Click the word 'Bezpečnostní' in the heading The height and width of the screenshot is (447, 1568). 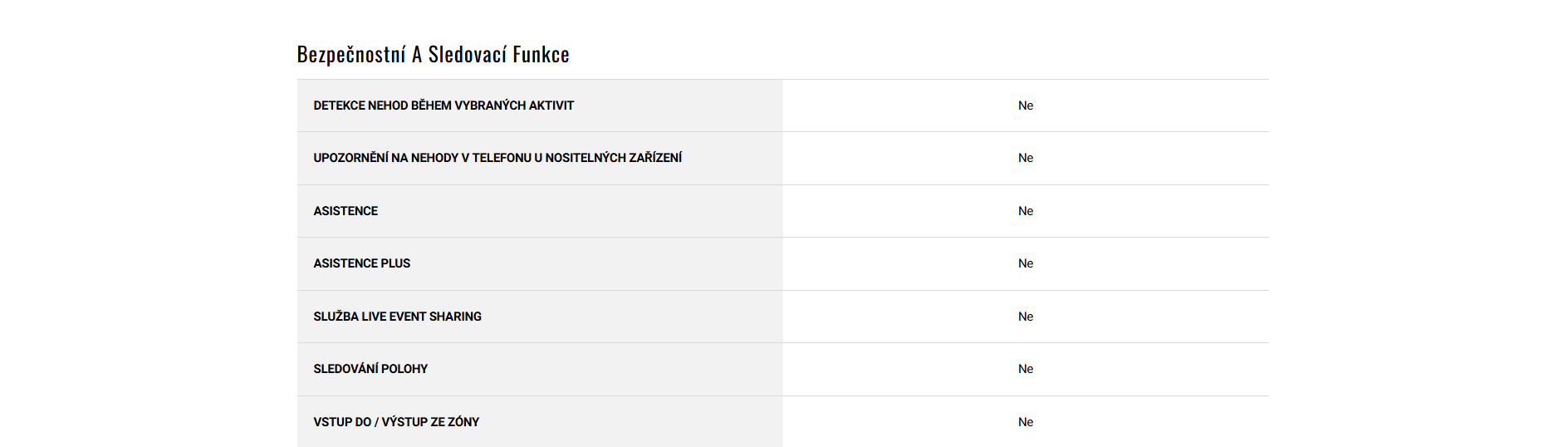(351, 55)
